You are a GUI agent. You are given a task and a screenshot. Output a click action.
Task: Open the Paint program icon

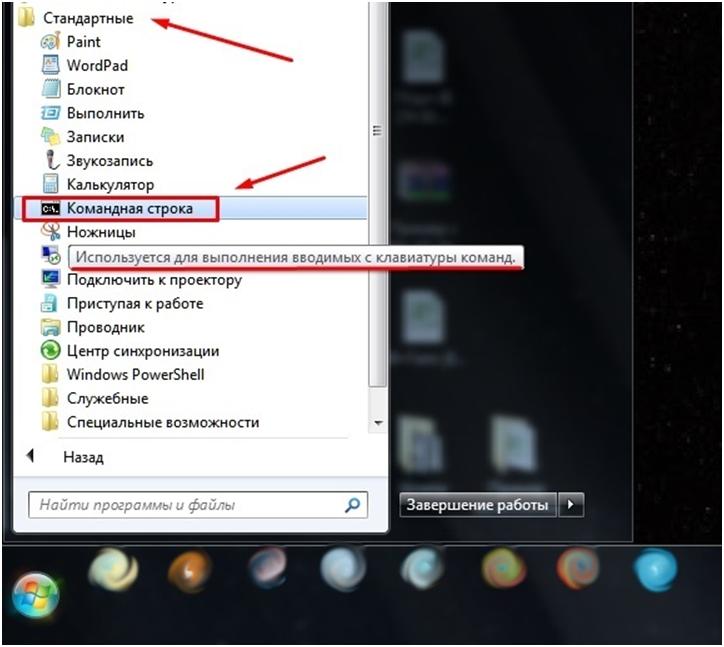[x=50, y=42]
